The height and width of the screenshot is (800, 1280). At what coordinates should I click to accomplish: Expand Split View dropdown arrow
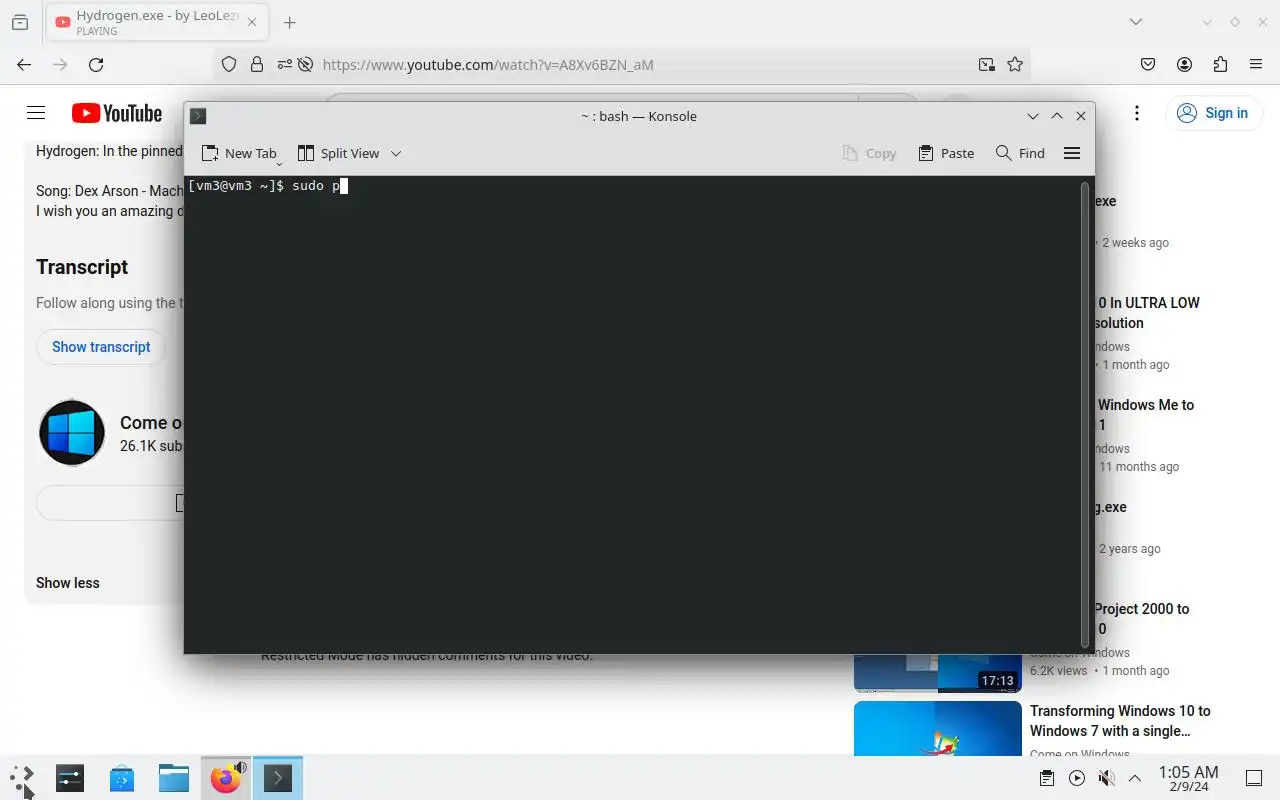(x=396, y=153)
